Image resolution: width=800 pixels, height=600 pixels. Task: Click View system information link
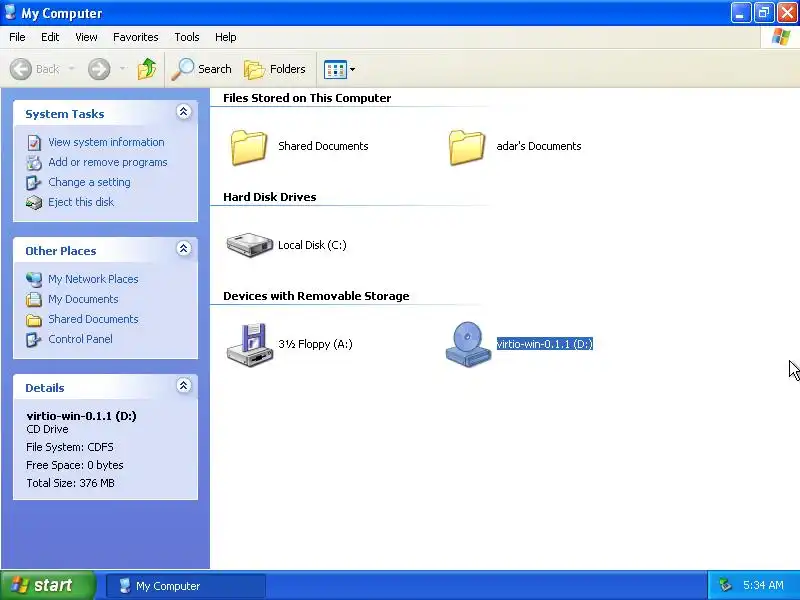106,142
